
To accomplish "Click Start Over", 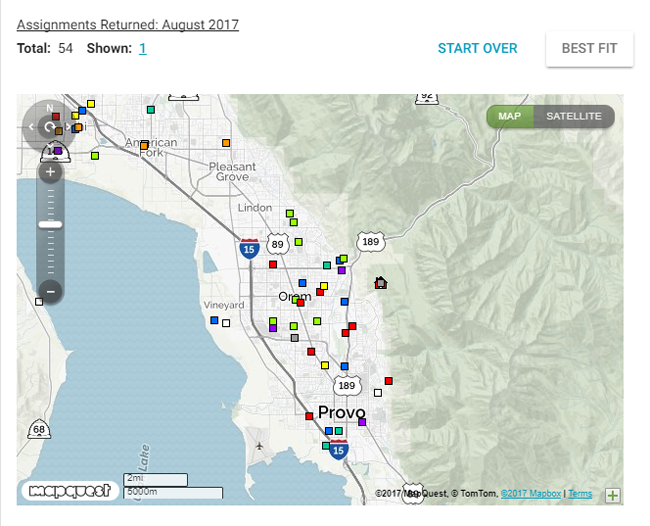I will coord(478,48).
